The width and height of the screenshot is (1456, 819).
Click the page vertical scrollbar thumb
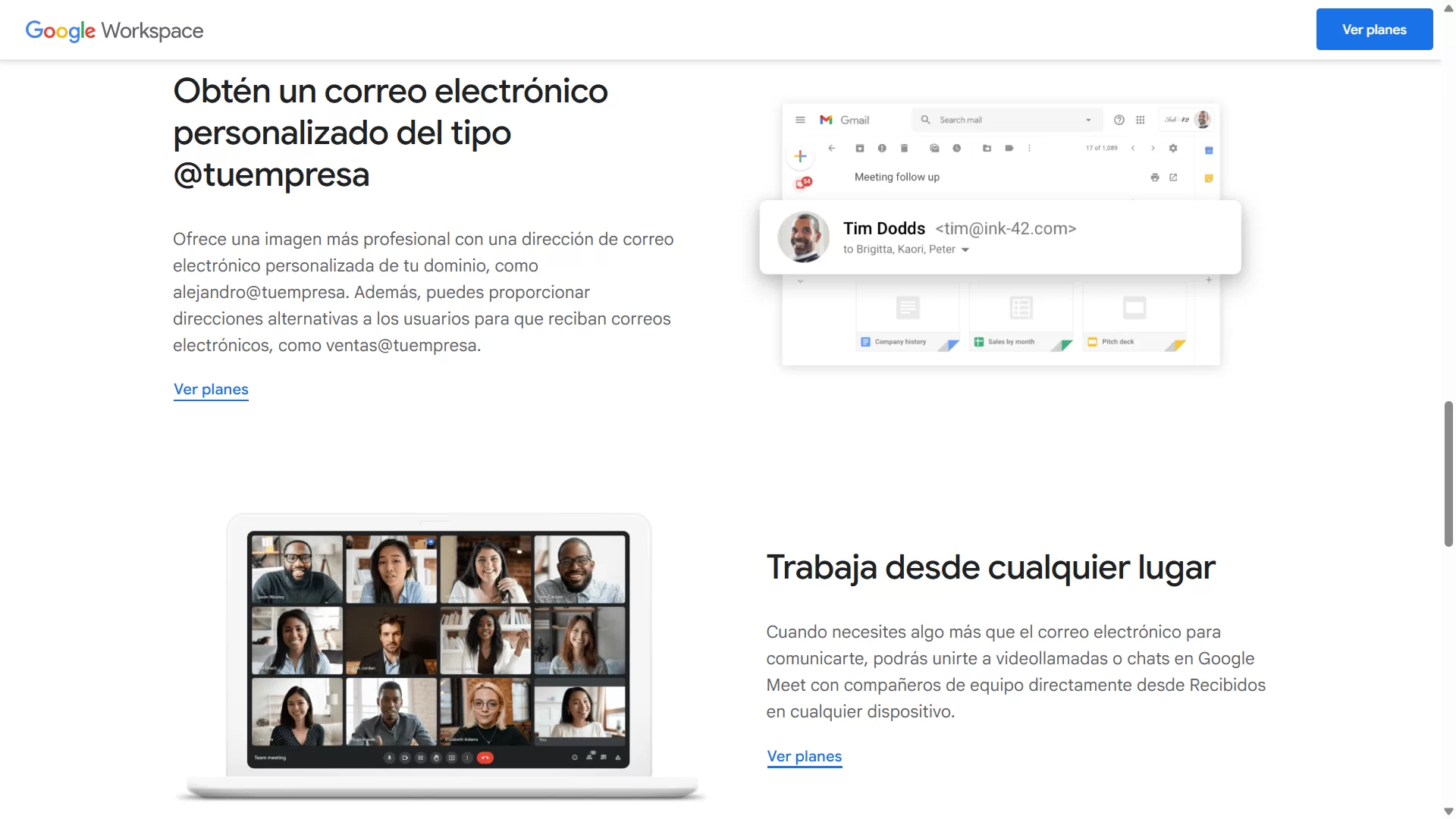tap(1448, 474)
